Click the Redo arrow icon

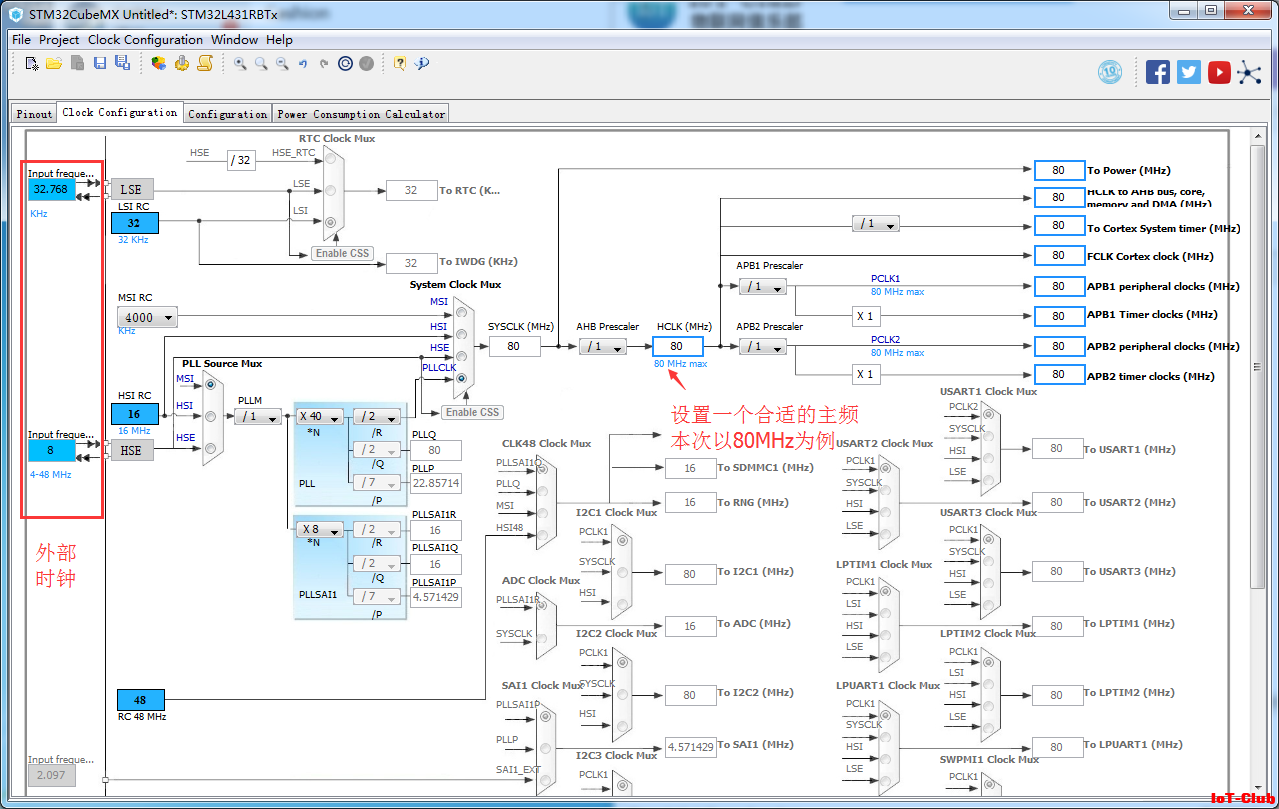tap(324, 63)
